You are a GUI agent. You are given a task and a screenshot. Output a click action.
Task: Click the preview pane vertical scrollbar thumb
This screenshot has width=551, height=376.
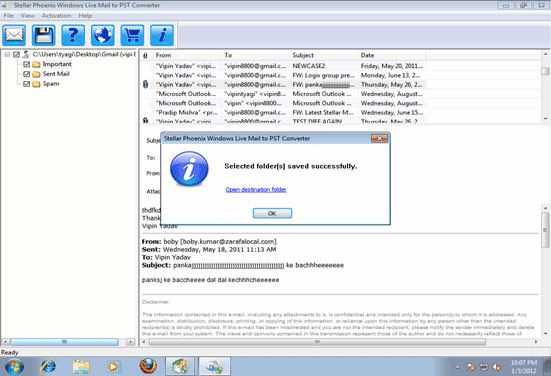pos(545,230)
